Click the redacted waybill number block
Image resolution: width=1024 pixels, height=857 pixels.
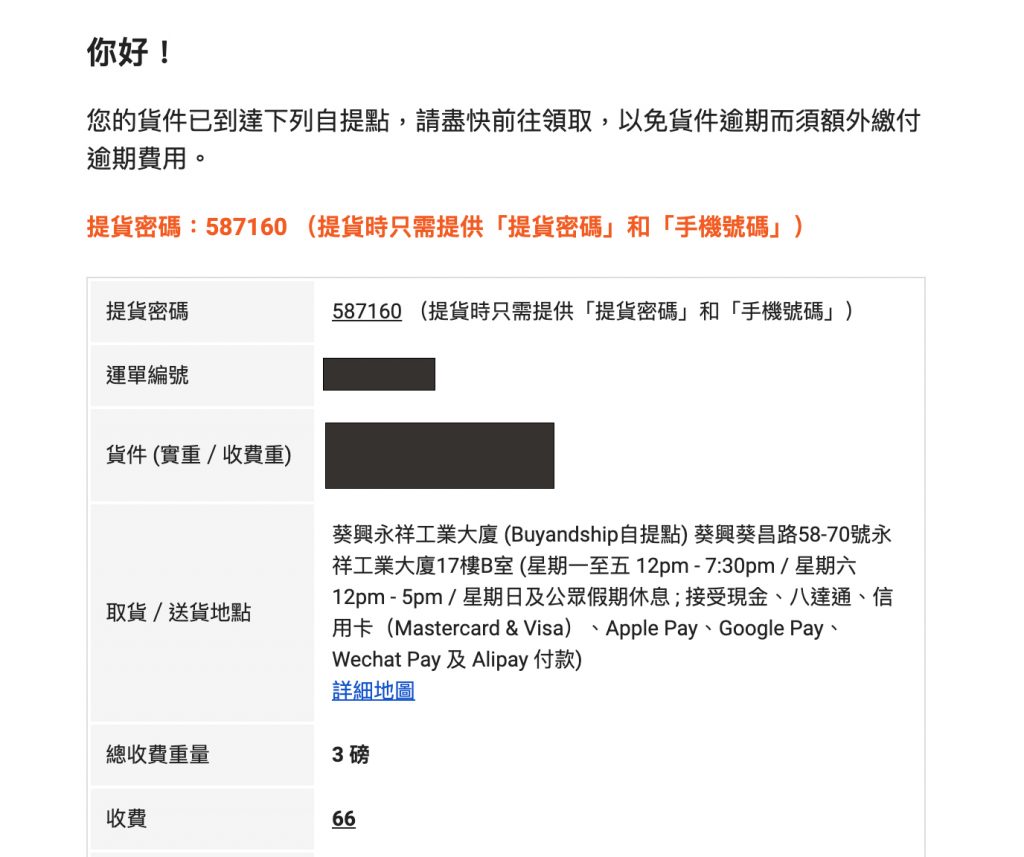379,374
